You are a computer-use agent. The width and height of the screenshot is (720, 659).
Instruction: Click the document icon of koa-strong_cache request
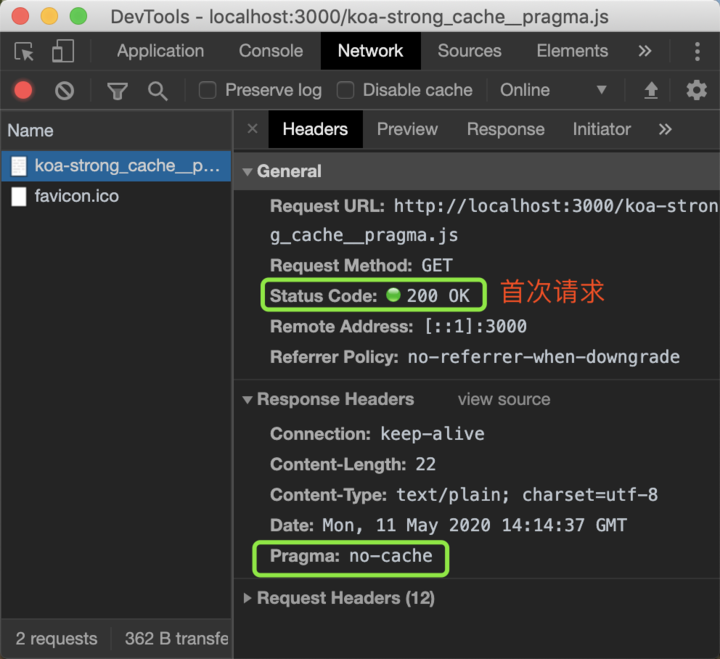pyautogui.click(x=19, y=166)
